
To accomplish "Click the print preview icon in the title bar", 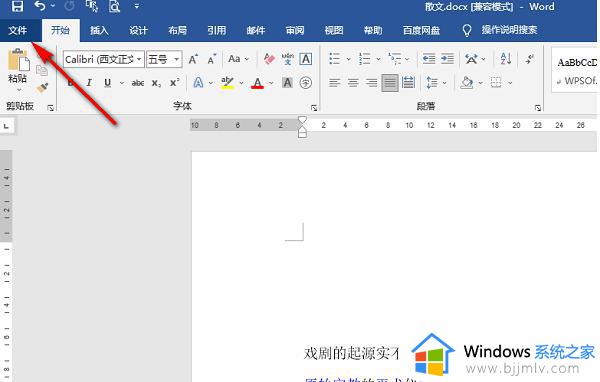I will pos(114,6).
